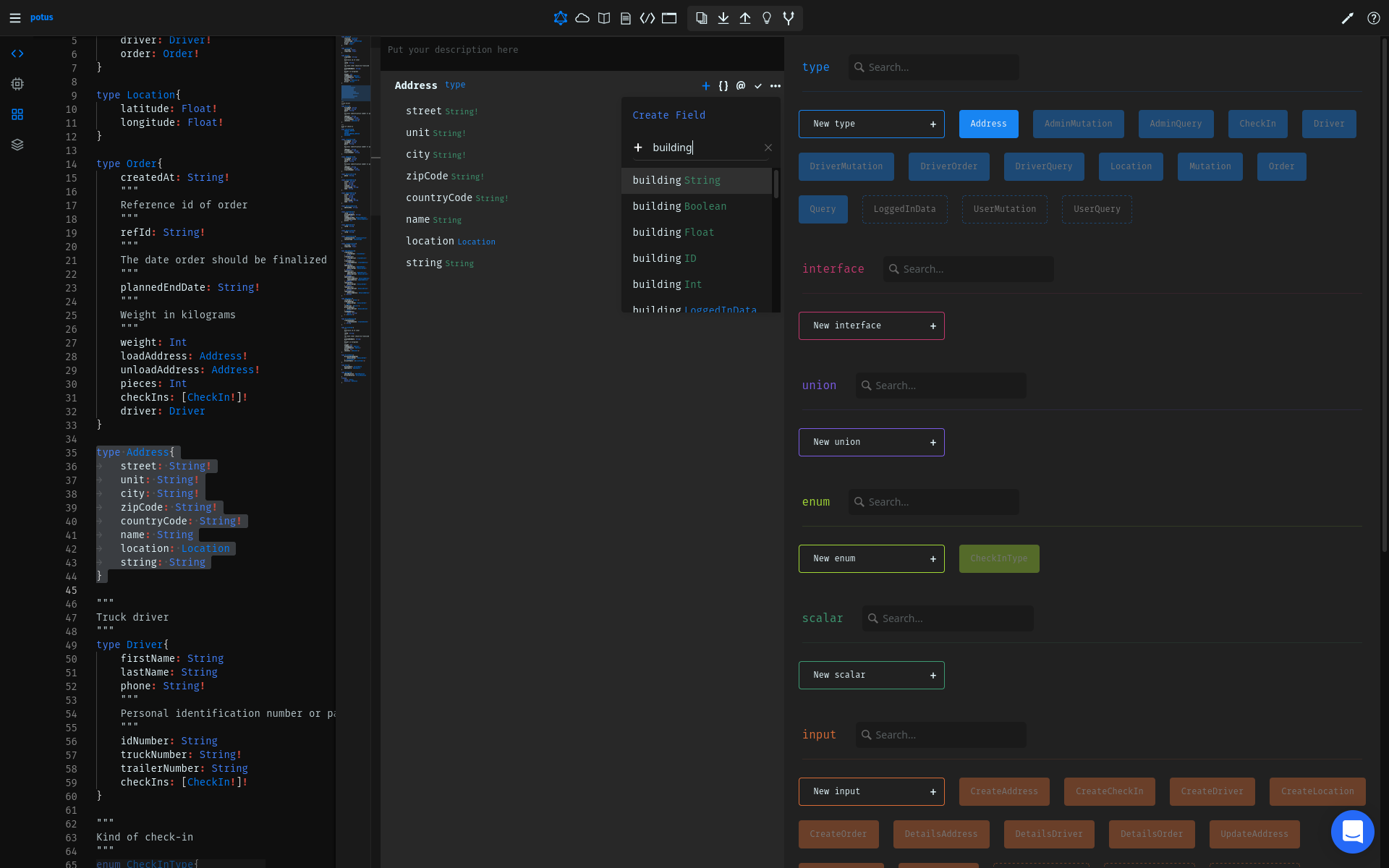Select the LoggedInData type chip

pyautogui.click(x=904, y=209)
